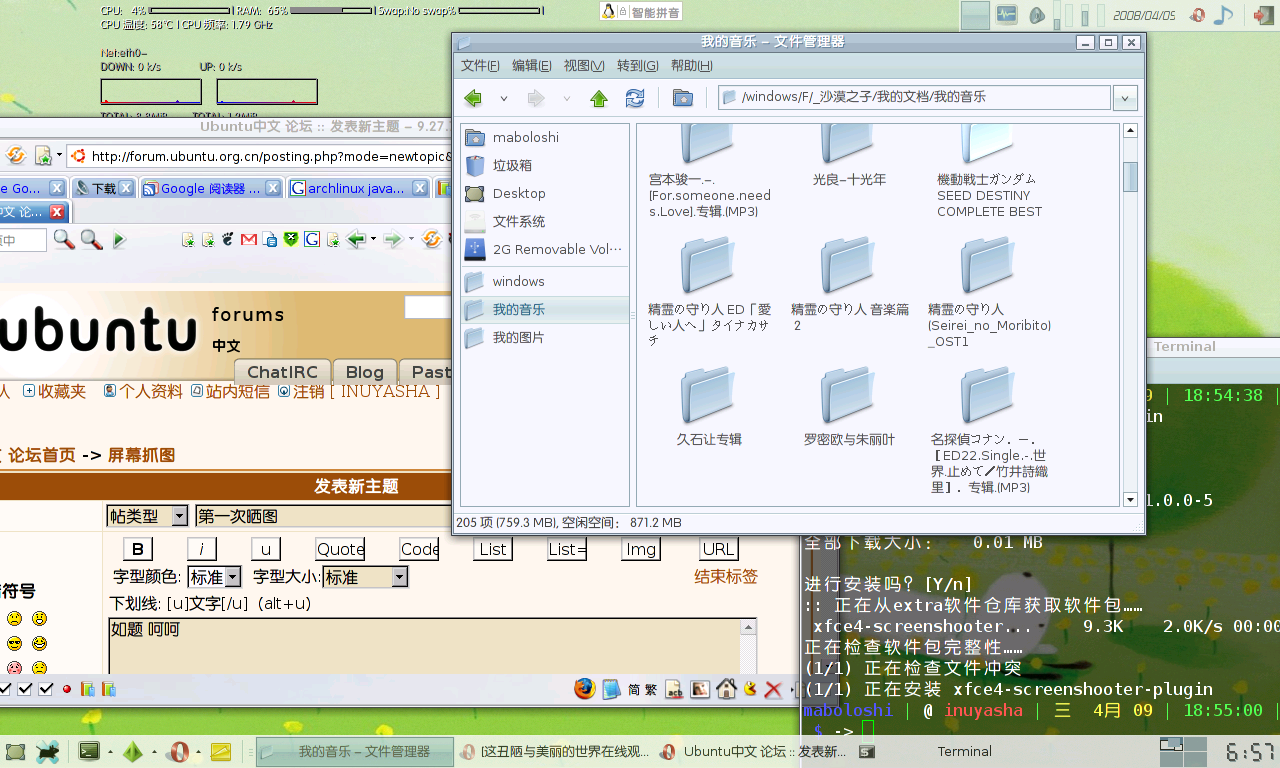
Task: Open the 视图(V) menu
Action: pyautogui.click(x=584, y=66)
